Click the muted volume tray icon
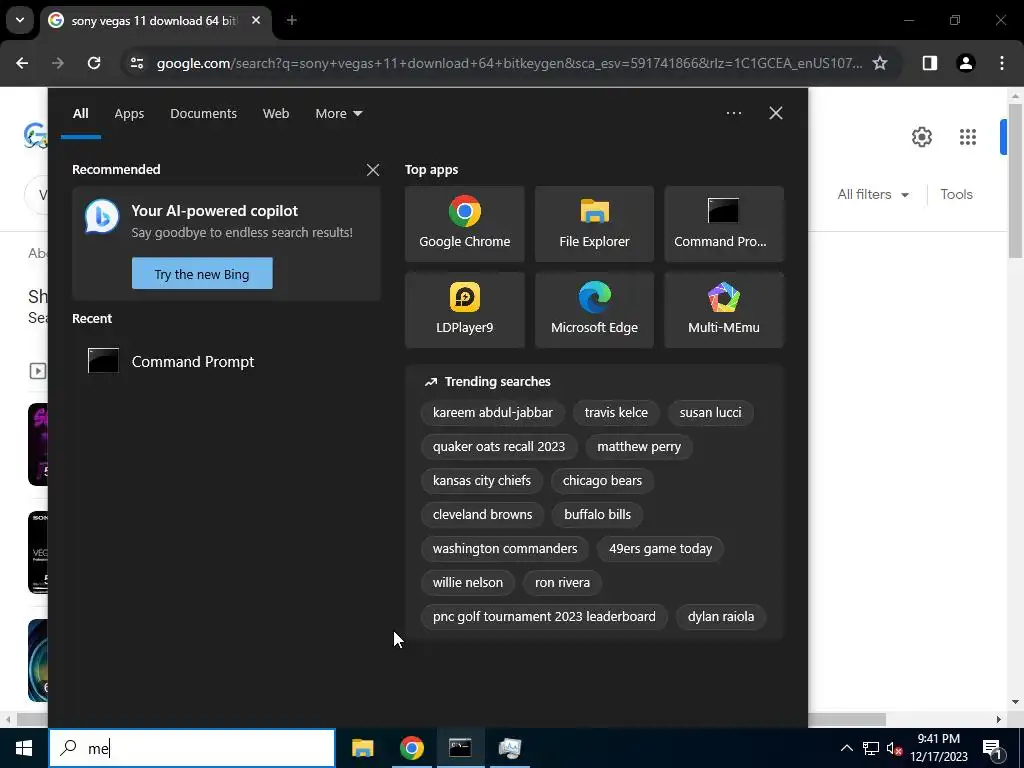Viewport: 1024px width, 768px height. coord(894,748)
